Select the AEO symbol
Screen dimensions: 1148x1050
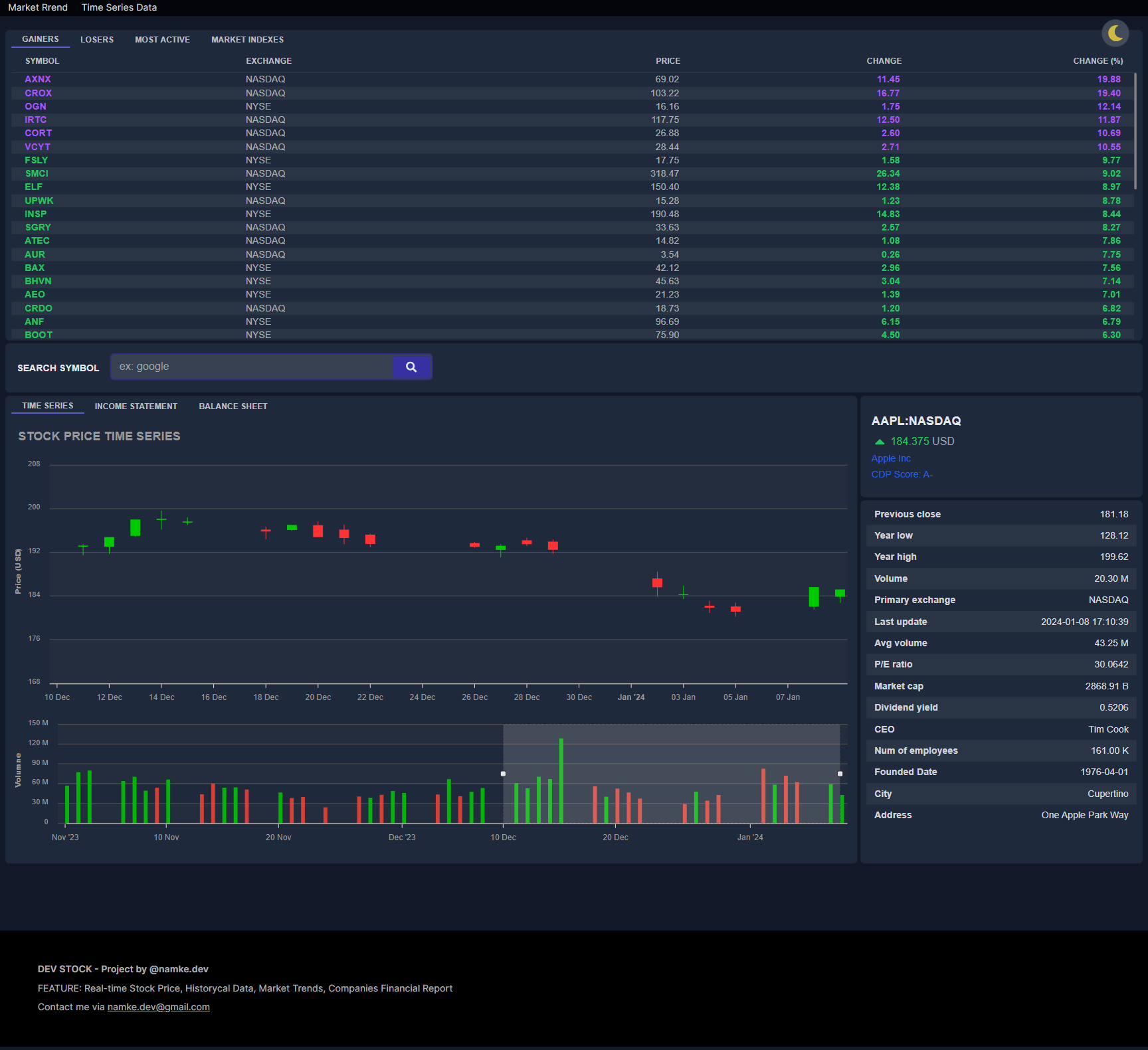[35, 294]
